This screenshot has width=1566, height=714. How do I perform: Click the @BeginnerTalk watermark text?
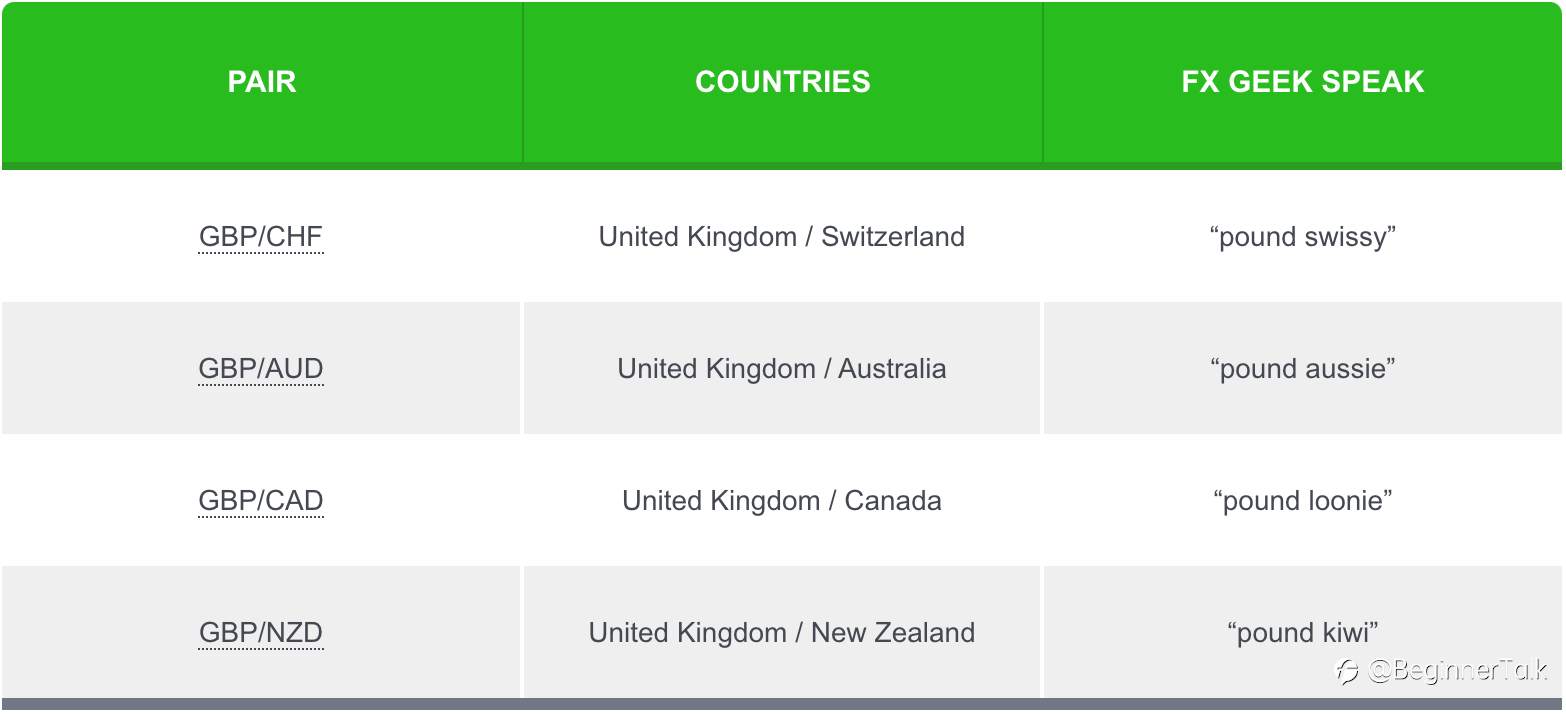(1458, 671)
